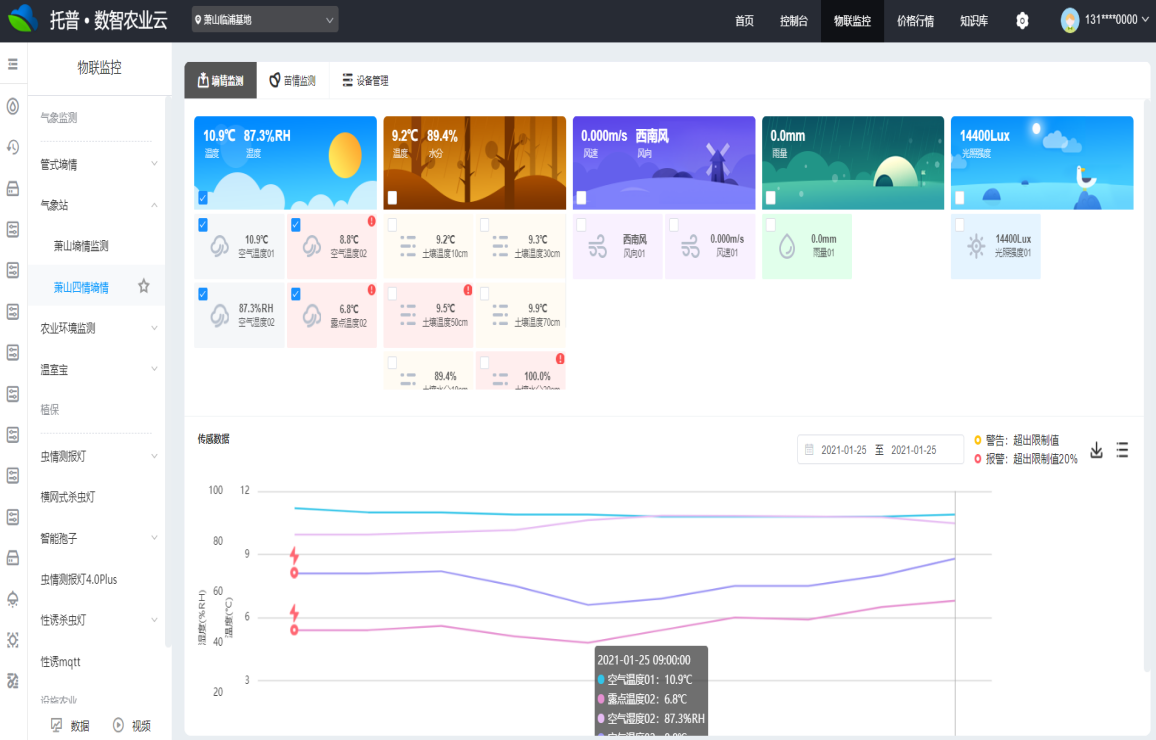Open 虫情测报灯4.0Plus in sidebar
1156x740 pixels.
pyautogui.click(x=79, y=579)
